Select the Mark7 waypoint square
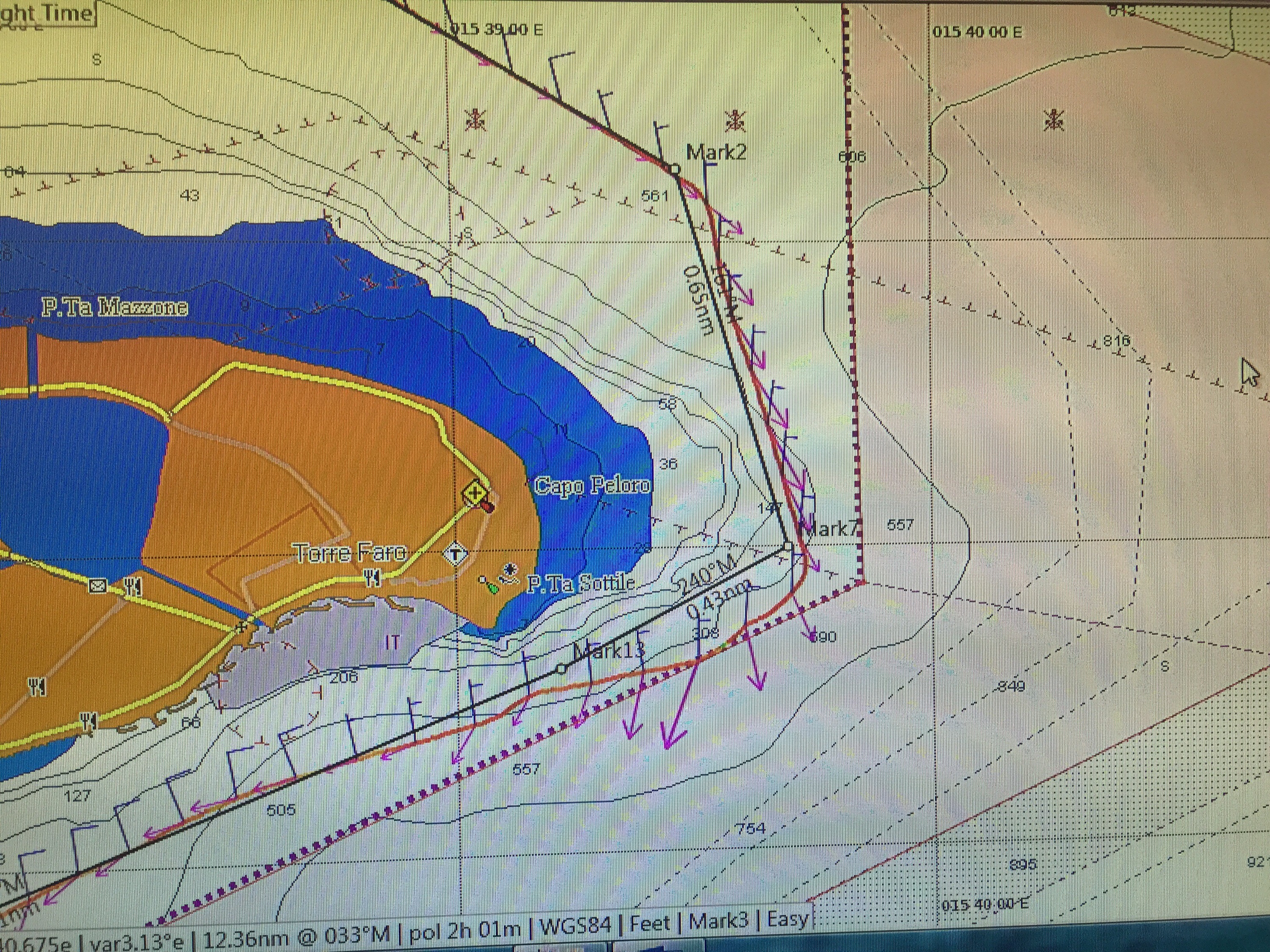 click(x=788, y=546)
